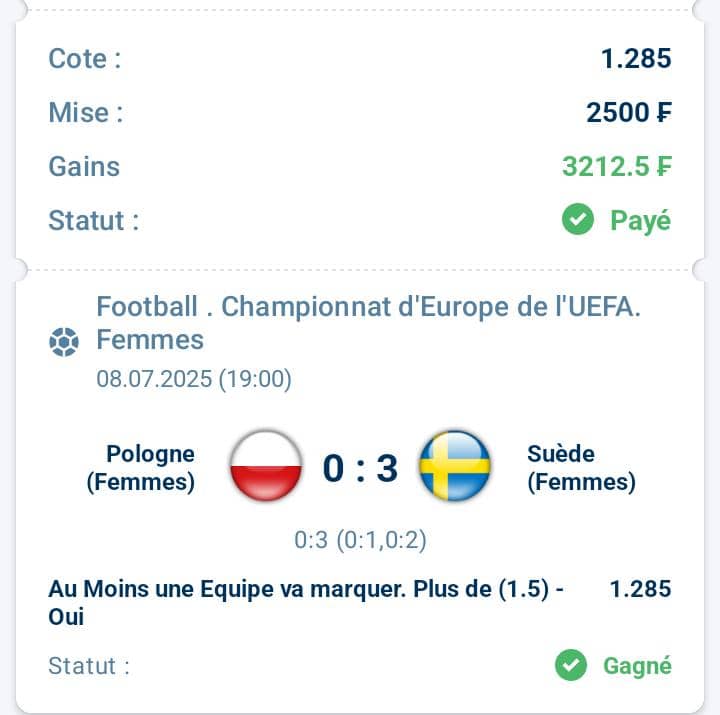Image resolution: width=720 pixels, height=715 pixels.
Task: Click the Payé status text
Action: (x=641, y=221)
